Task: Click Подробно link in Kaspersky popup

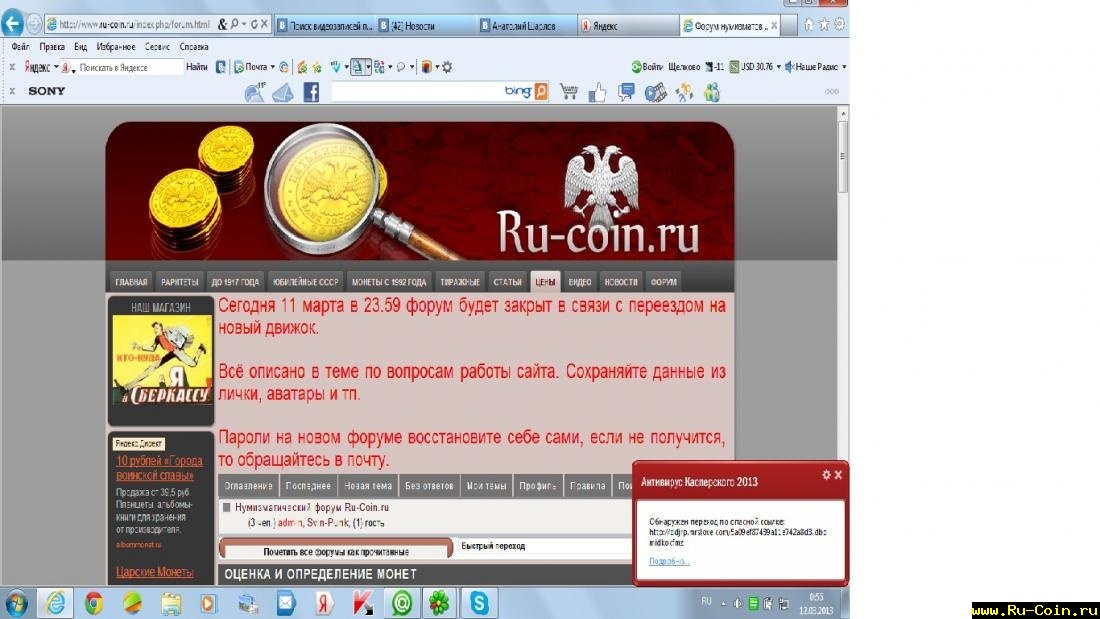Action: click(x=669, y=561)
